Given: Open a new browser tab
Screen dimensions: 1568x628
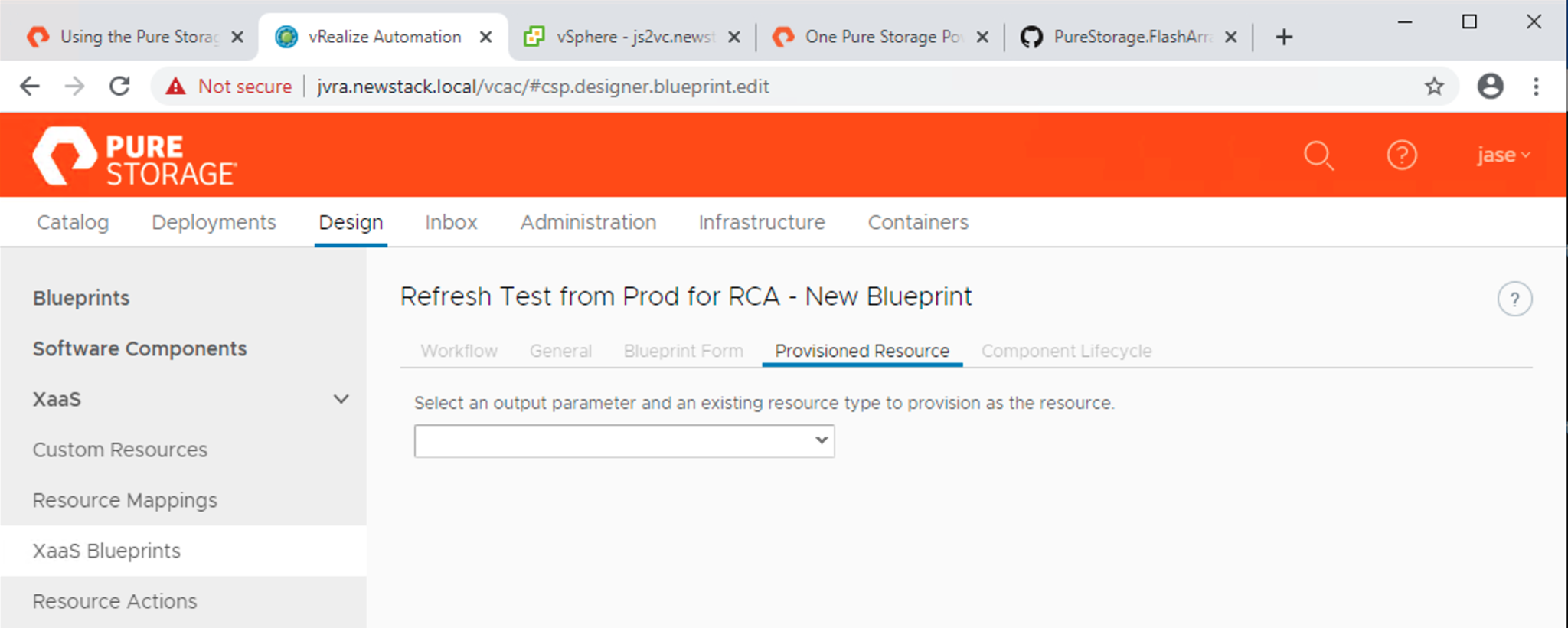Looking at the screenshot, I should pyautogui.click(x=1284, y=37).
